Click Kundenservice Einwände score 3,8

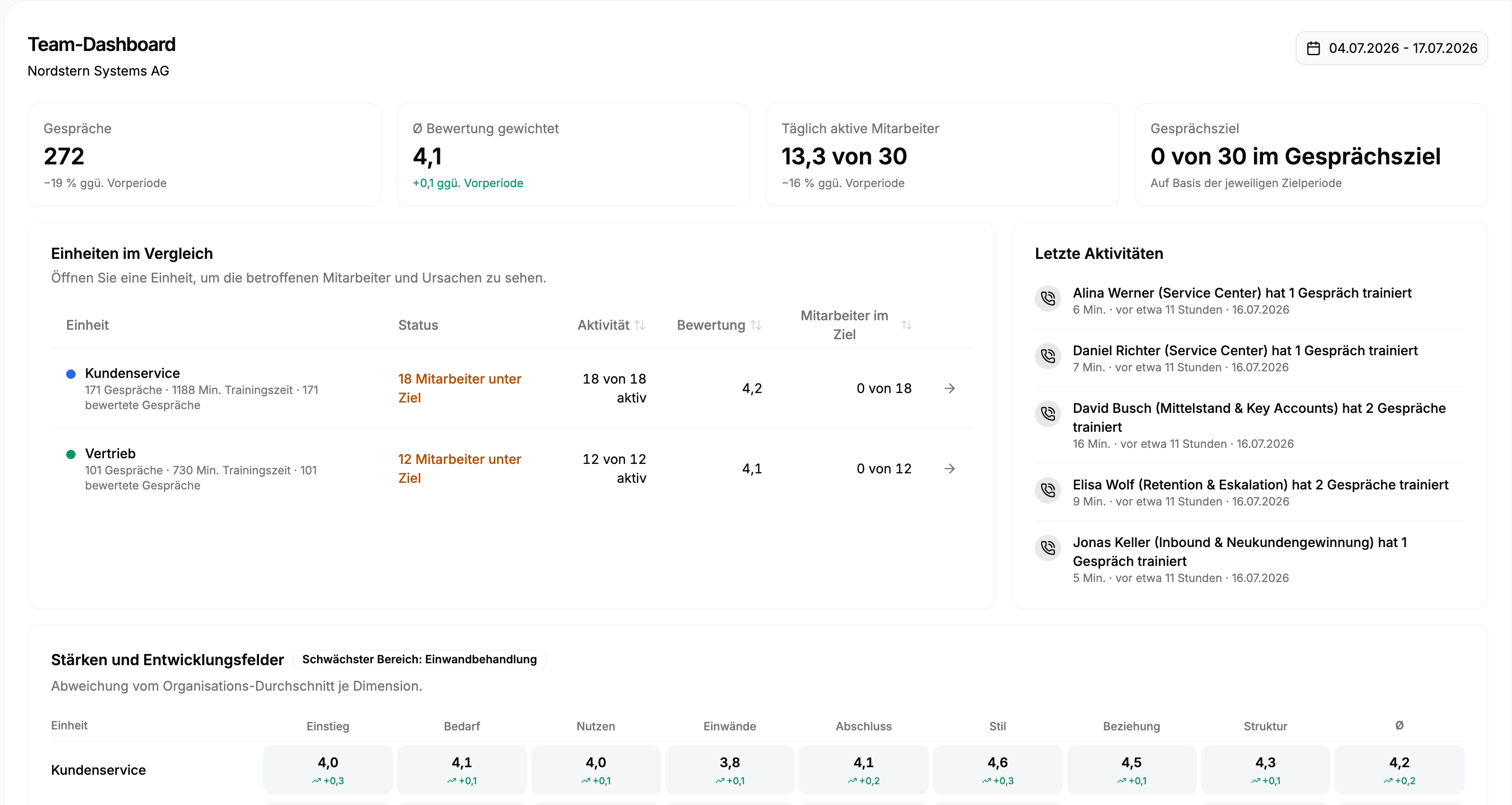click(x=730, y=770)
